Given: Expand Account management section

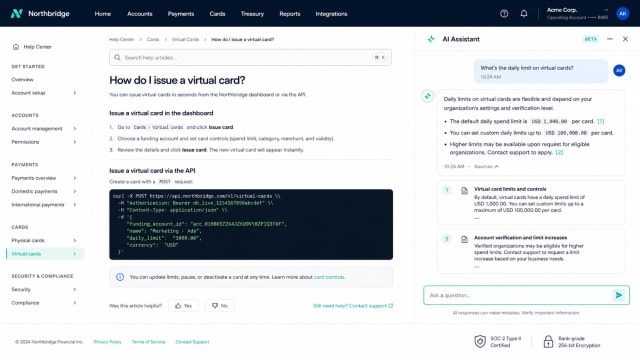Looking at the screenshot, I should pyautogui.click(x=75, y=129).
